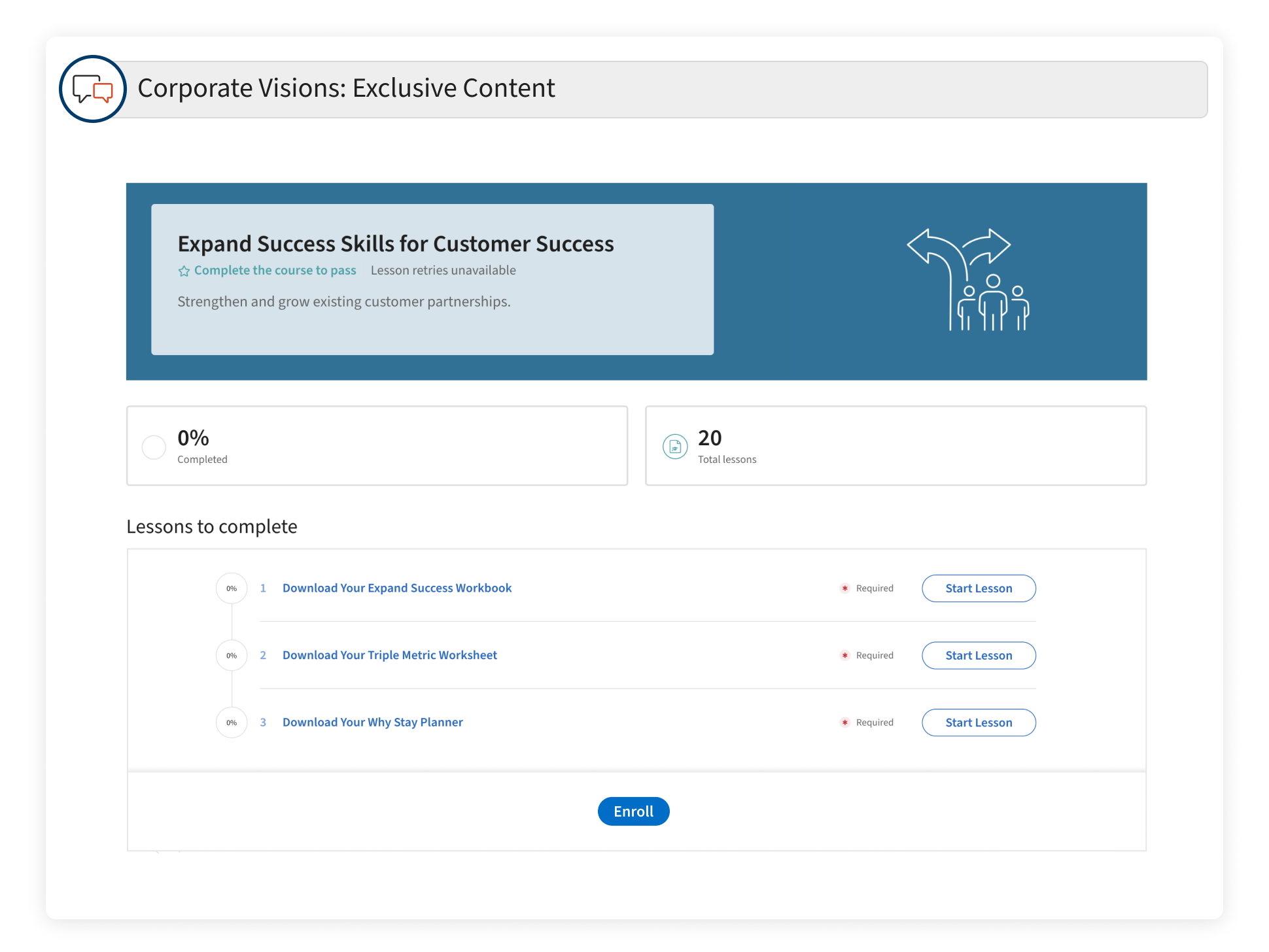1269x952 pixels.
Task: Click lesson 1 0% progress circle
Action: tap(232, 588)
